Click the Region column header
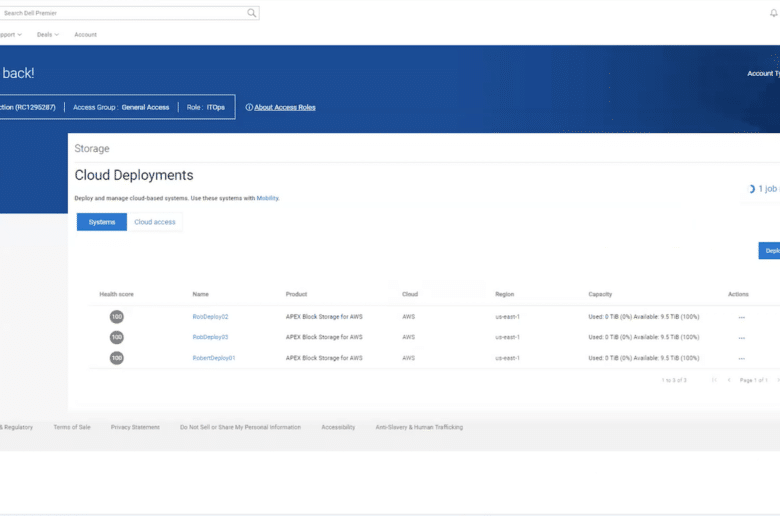This screenshot has width=780, height=516. (504, 294)
